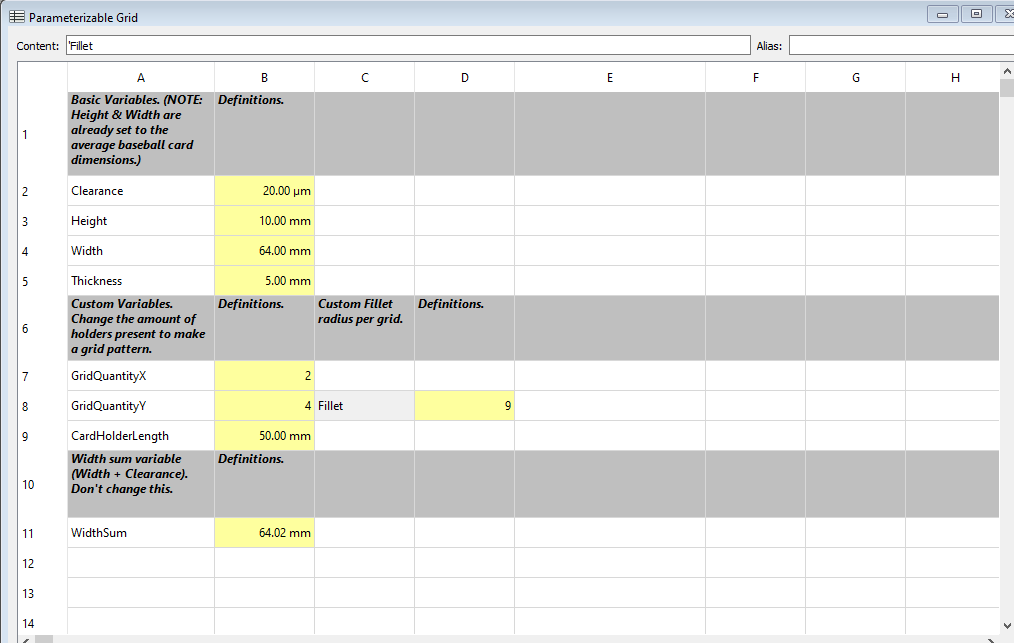The image size is (1014, 643).
Task: Select the 'Width sum variable' header cell
Action: click(x=141, y=484)
